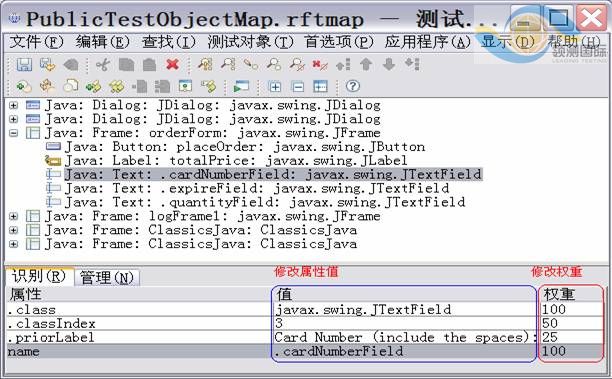This screenshot has width=612, height=379.
Task: Click the orange object icon after green plus icon
Action: pos(47,86)
